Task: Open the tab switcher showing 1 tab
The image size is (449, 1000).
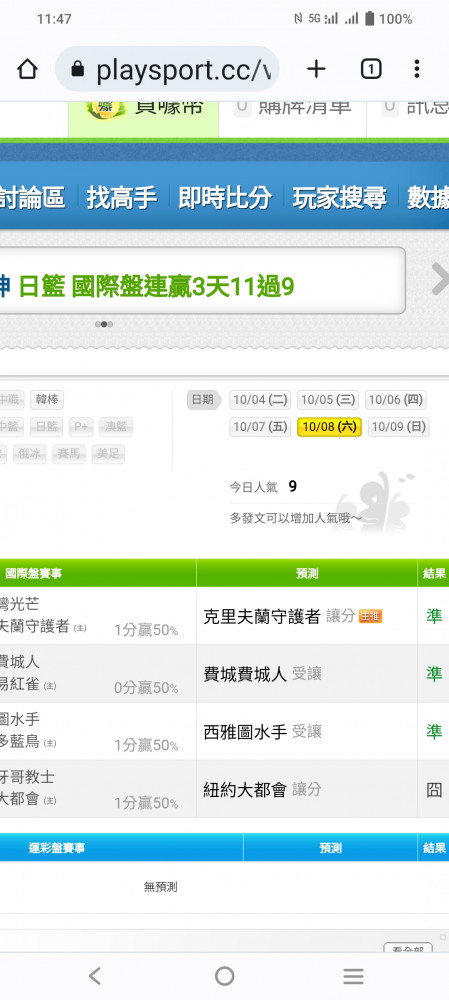Action: 371,69
